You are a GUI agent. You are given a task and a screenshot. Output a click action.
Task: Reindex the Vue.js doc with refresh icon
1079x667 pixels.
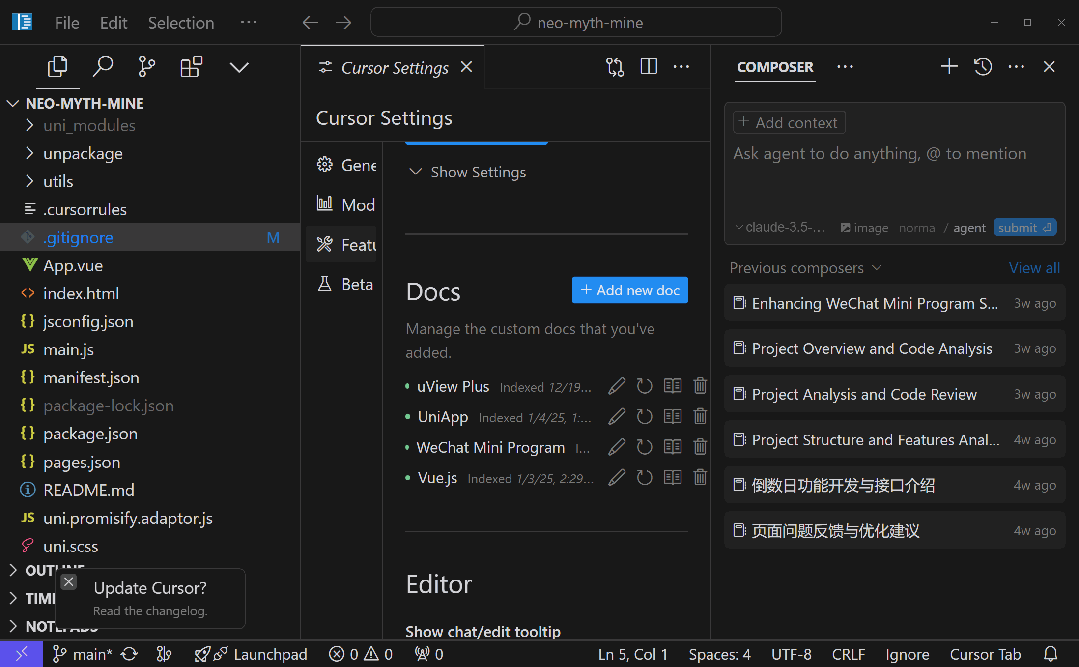click(x=645, y=478)
